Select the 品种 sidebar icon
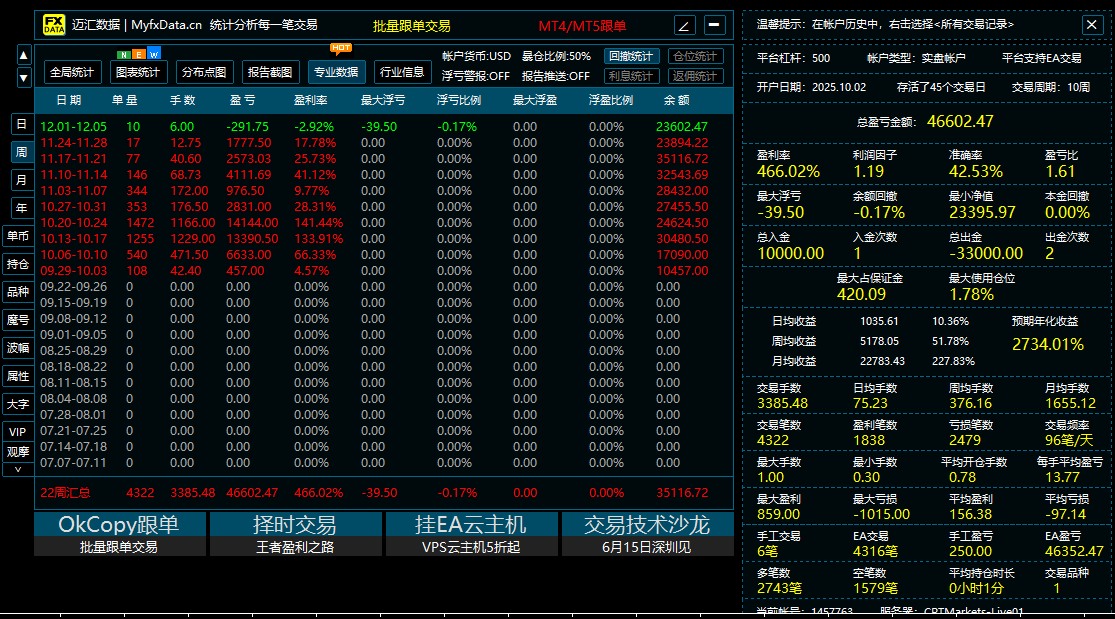The height and width of the screenshot is (619, 1115). click(x=17, y=292)
